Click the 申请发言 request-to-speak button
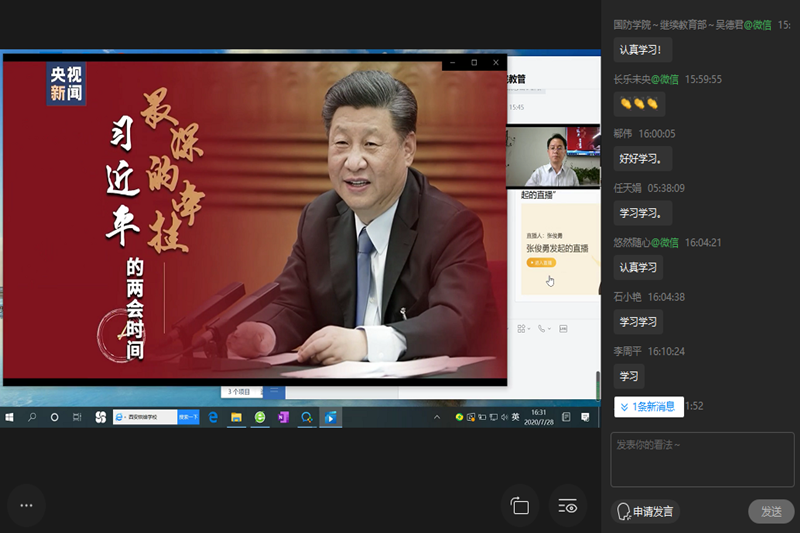The image size is (800, 533). [646, 511]
